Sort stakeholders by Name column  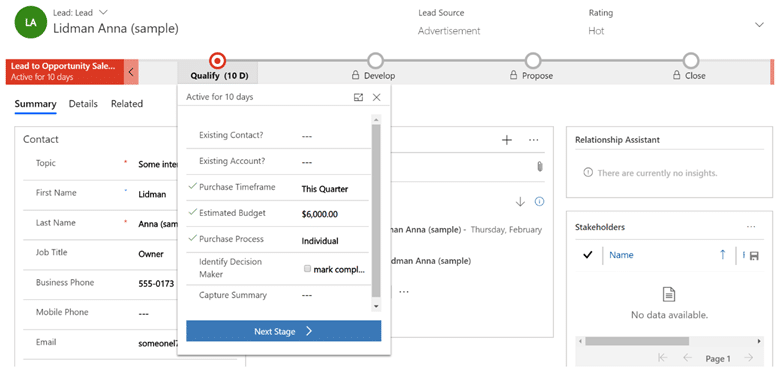point(621,255)
